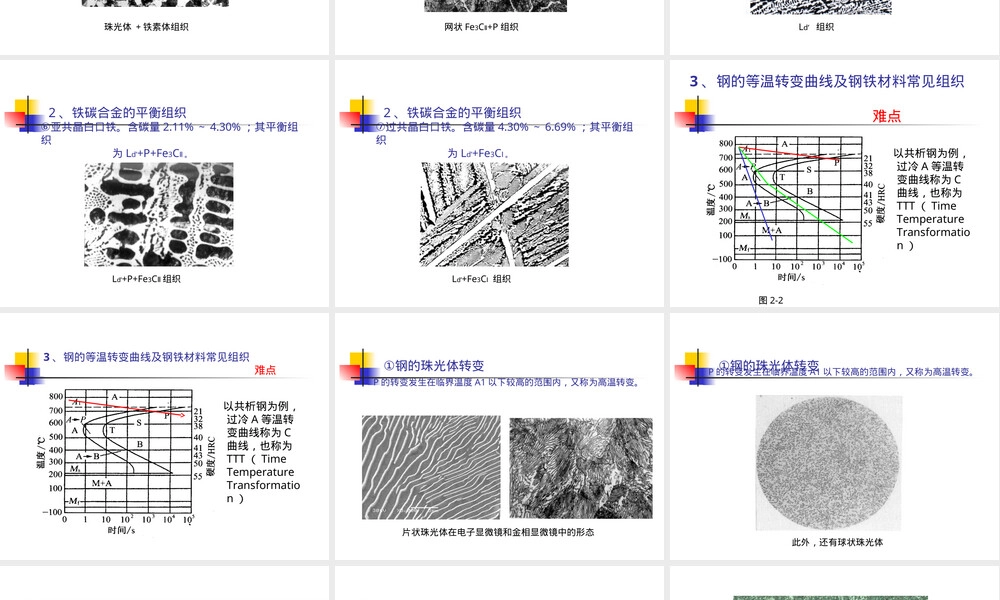The height and width of the screenshot is (600, 1000).
Task: Click the TTT chart with the red arrow line
Action: click(124, 461)
